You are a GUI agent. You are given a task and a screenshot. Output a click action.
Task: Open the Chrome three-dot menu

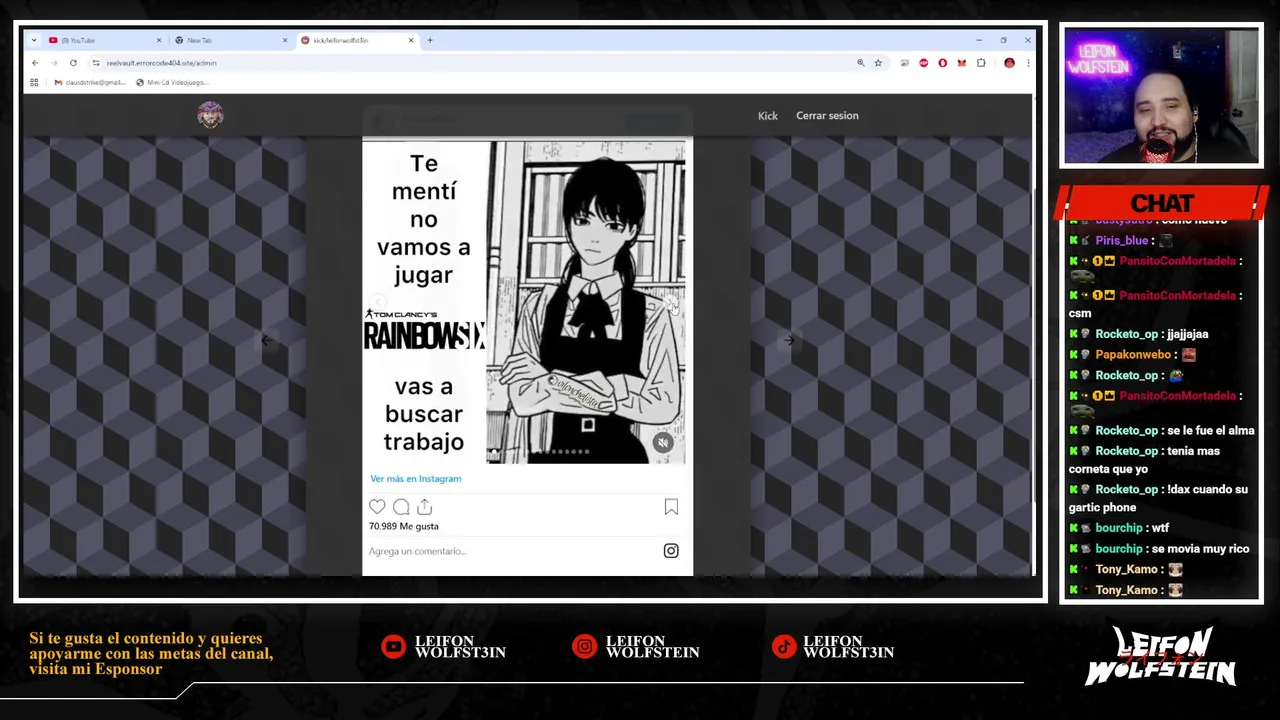[x=1027, y=63]
